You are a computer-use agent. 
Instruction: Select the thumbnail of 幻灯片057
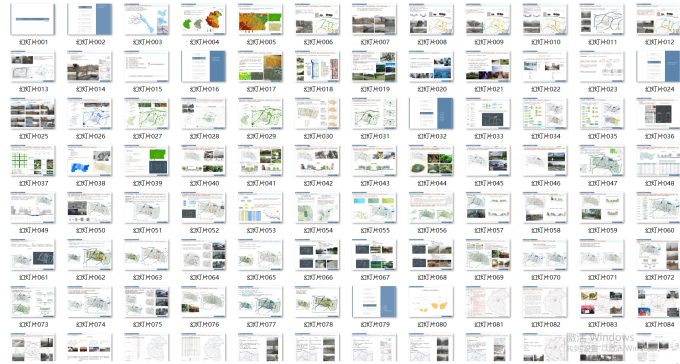click(x=488, y=207)
